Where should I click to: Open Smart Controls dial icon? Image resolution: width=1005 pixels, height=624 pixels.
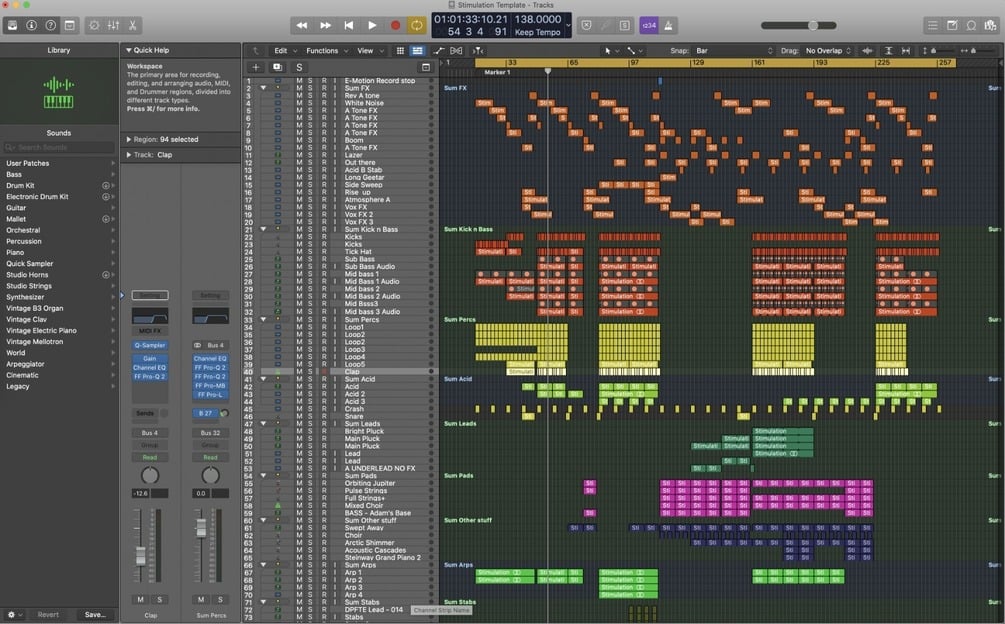94,26
